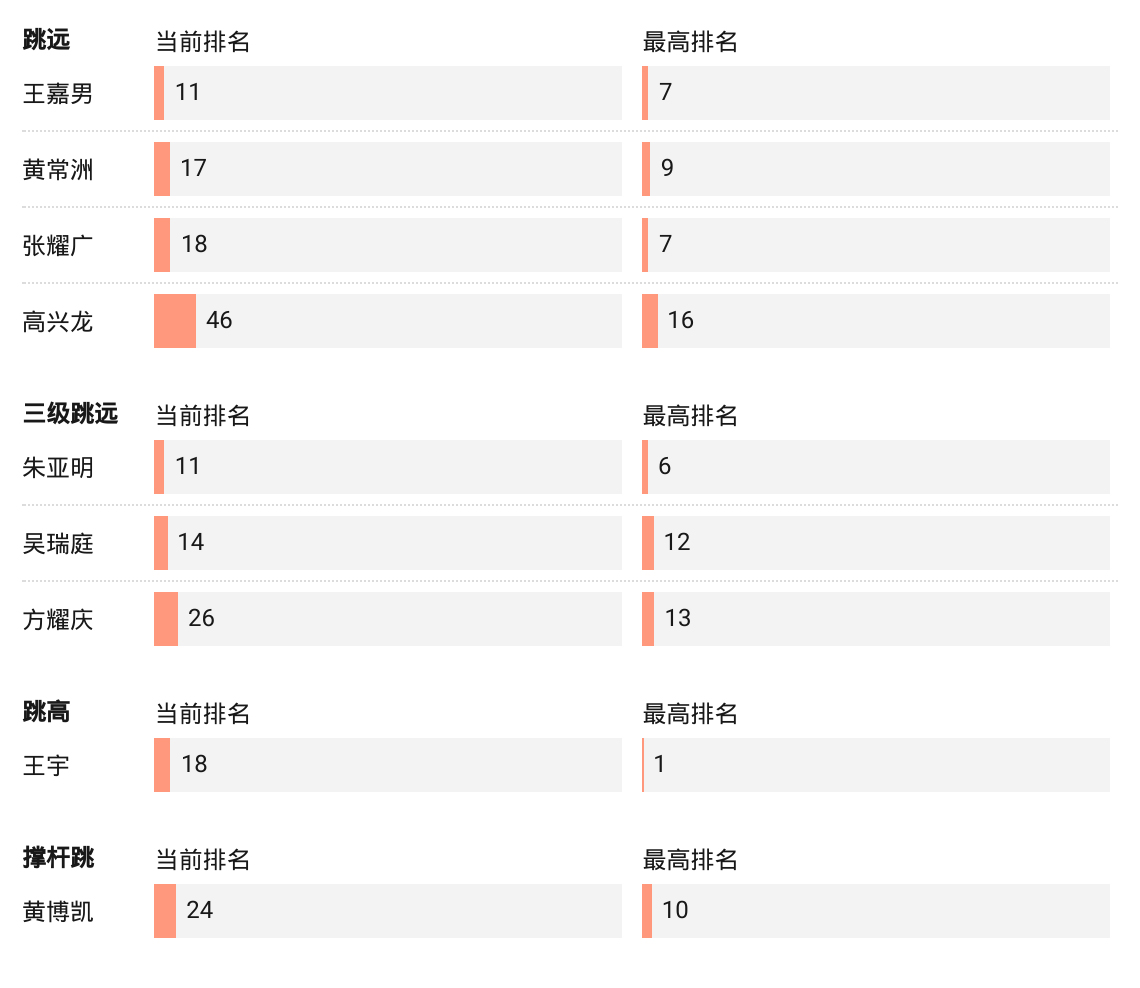Screen dimensions: 1140x988
Task: Select the athlete name 方耀庆
Action: 58,620
